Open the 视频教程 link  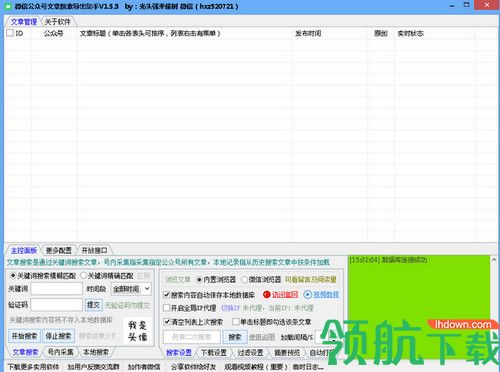pyautogui.click(x=326, y=295)
